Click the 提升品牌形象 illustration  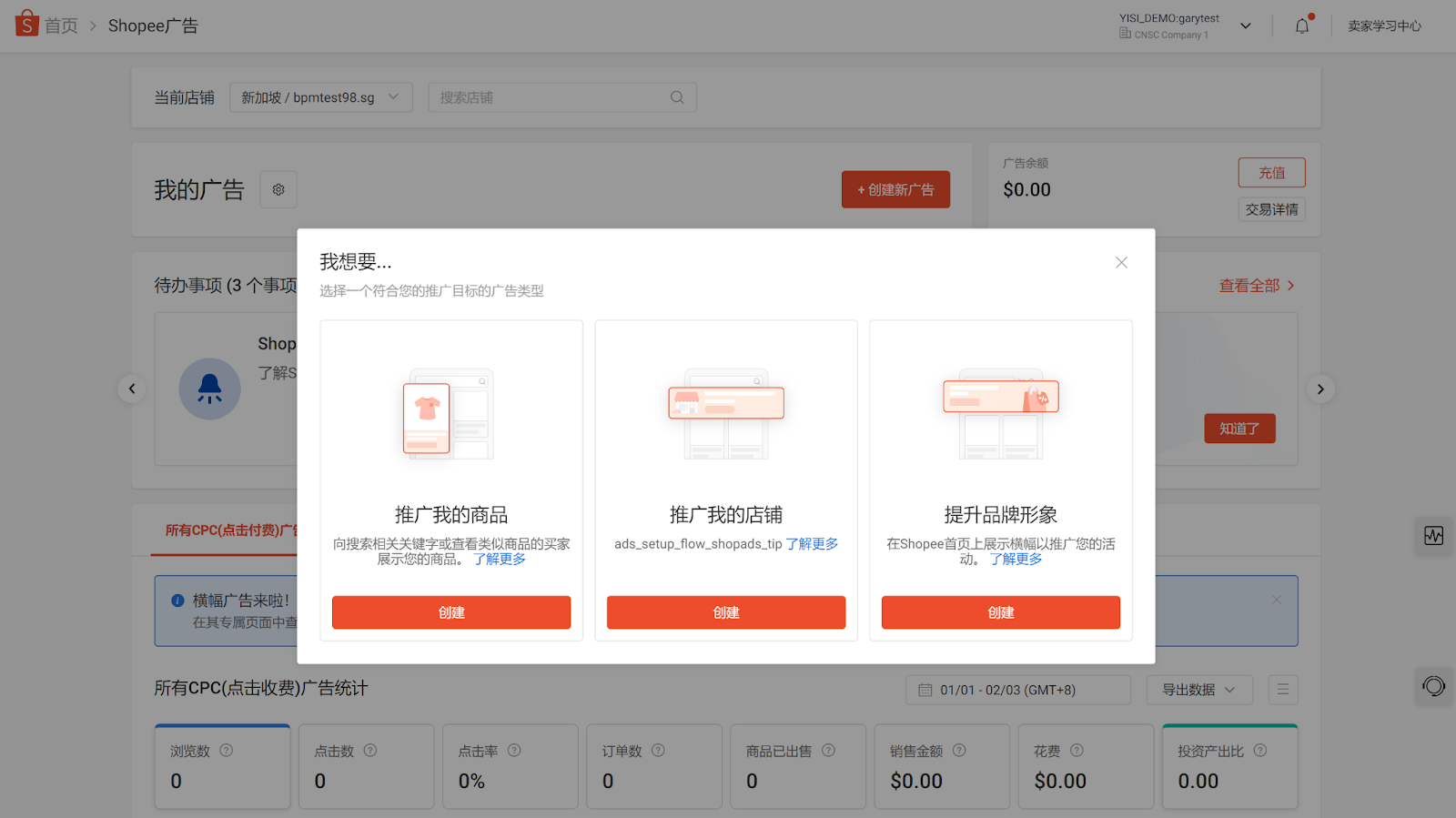[x=1001, y=414]
